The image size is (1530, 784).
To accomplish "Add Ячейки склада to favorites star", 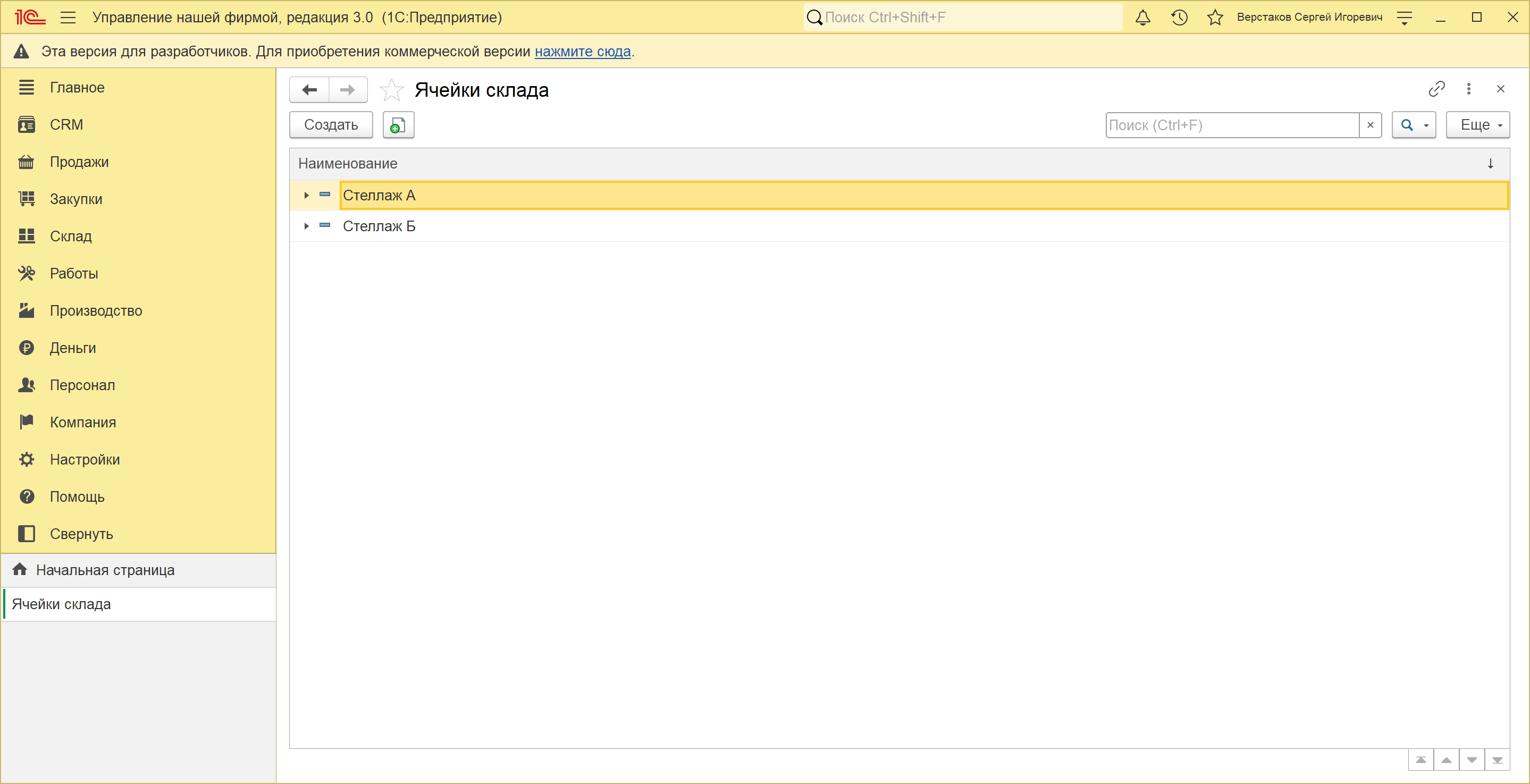I will click(x=391, y=90).
